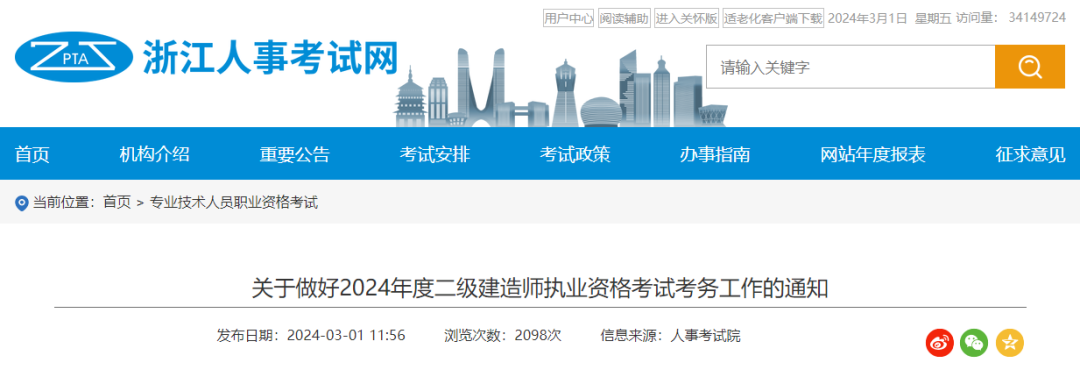This screenshot has width=1080, height=377.
Task: Share article via WeChat icon
Action: point(974,343)
